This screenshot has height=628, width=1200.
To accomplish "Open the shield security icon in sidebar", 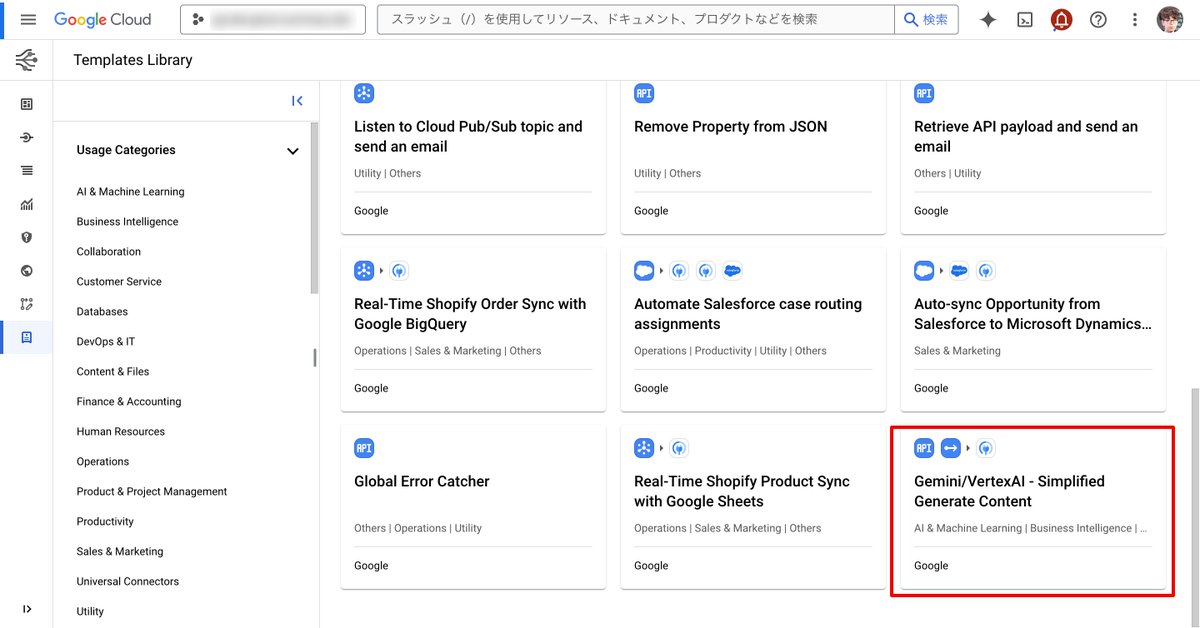I will coord(26,237).
